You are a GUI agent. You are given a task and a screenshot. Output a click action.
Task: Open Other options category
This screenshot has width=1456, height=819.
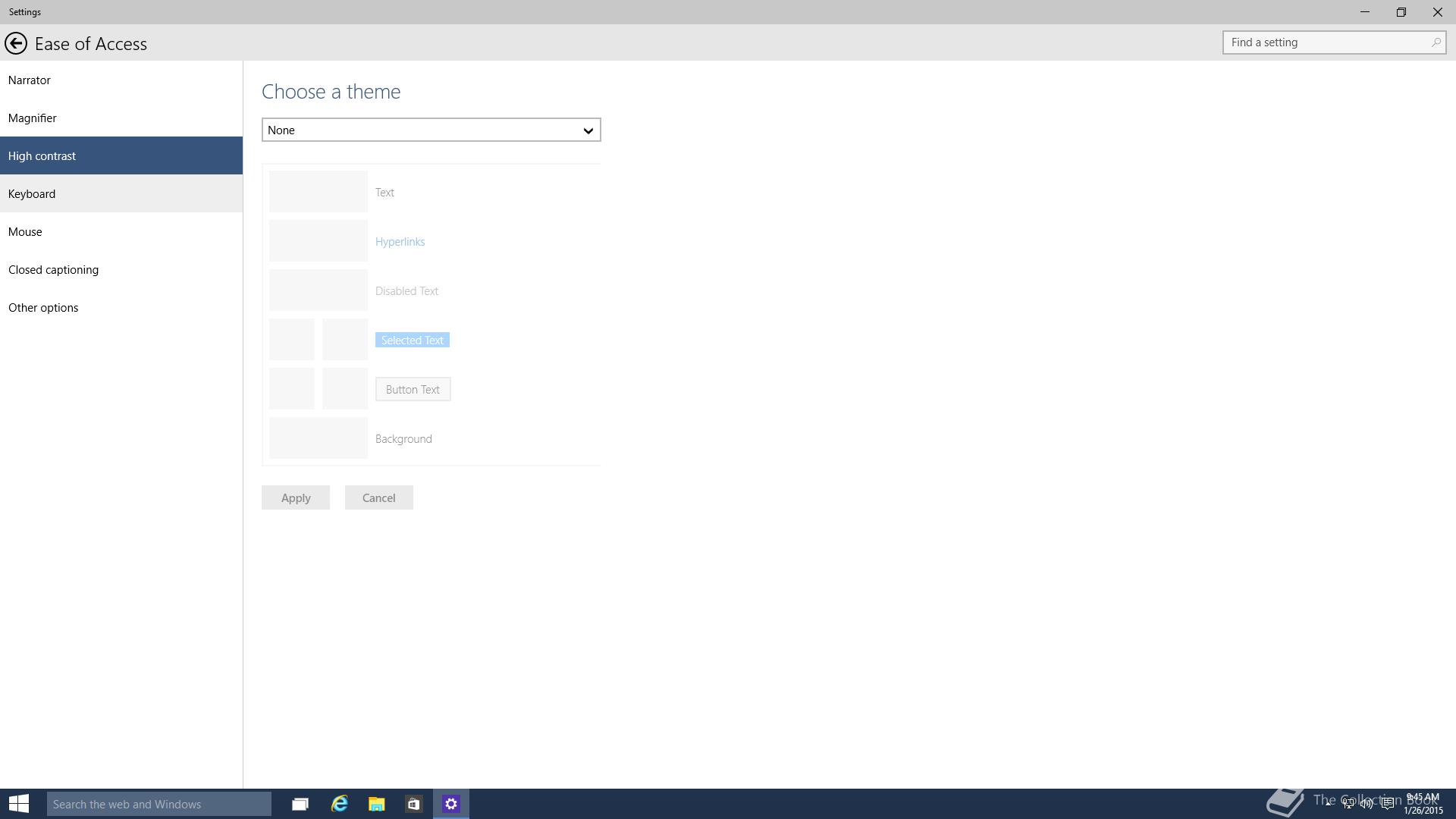[121, 307]
